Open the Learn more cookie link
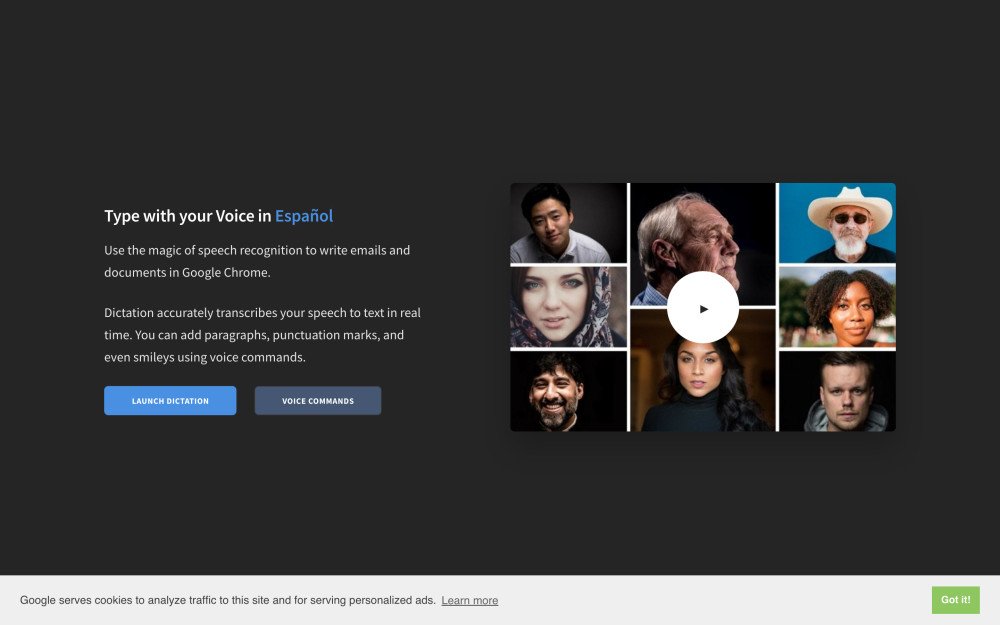The image size is (1000, 625). pos(469,600)
